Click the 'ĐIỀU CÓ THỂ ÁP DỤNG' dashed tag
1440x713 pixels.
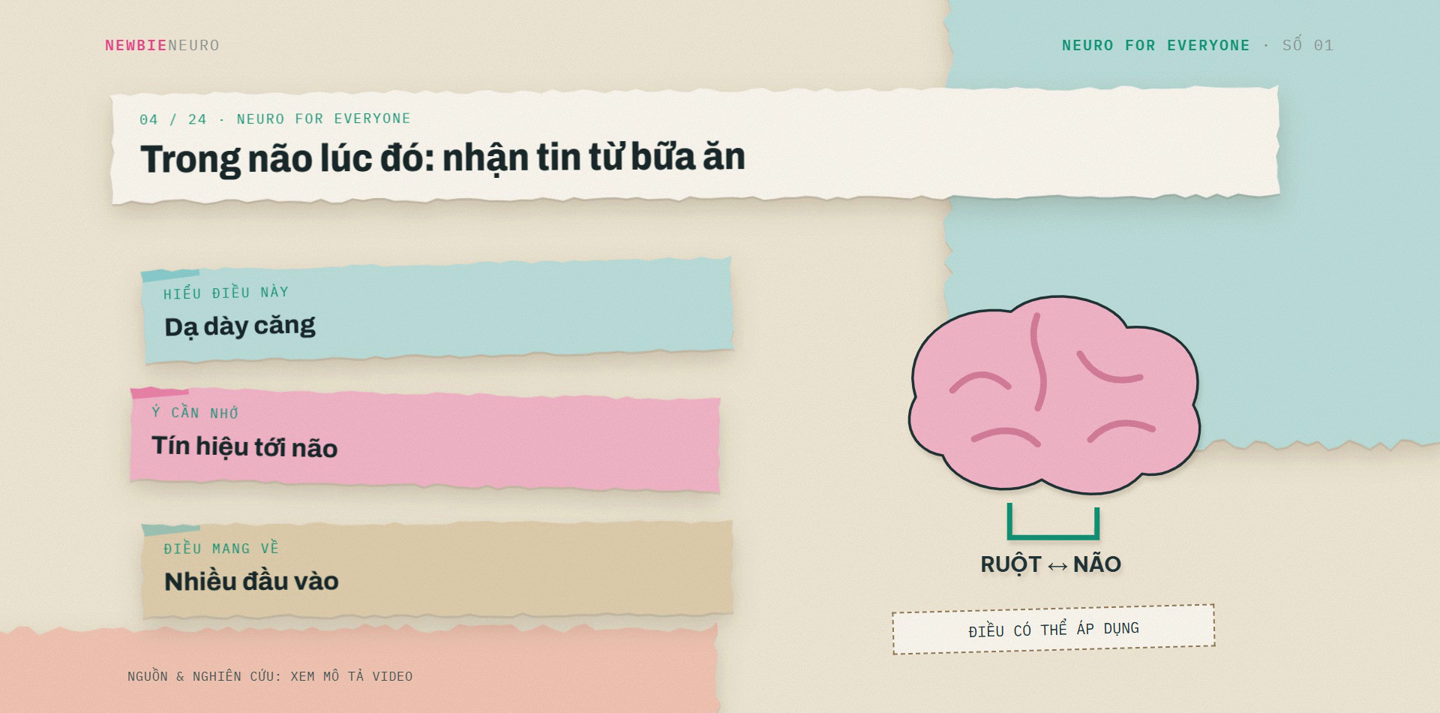[1054, 629]
